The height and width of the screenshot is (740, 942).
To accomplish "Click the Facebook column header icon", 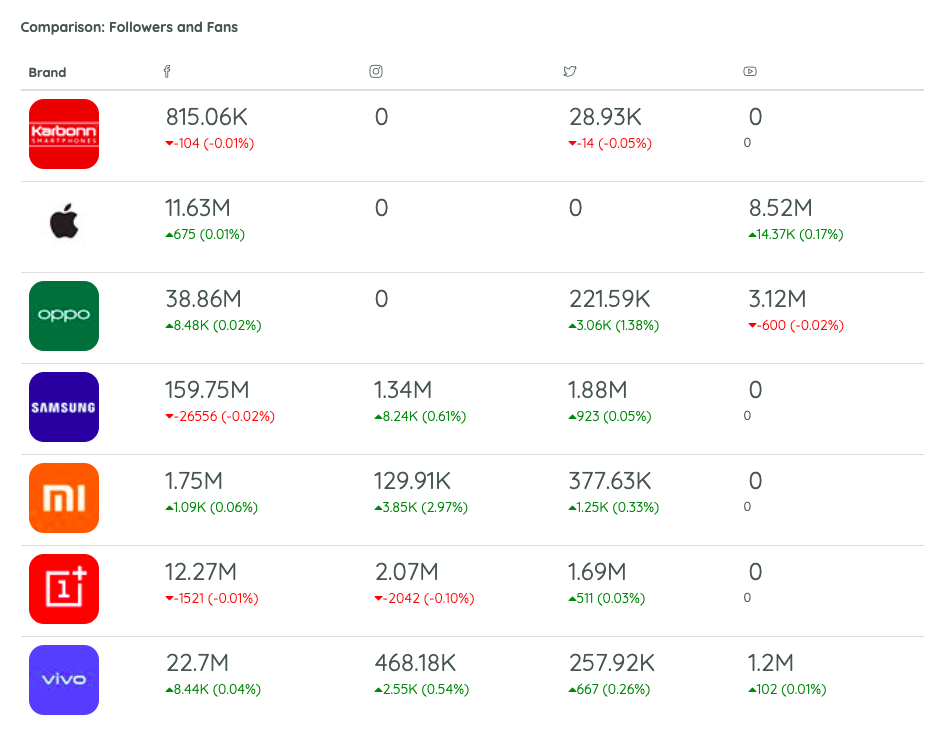I will 167,71.
